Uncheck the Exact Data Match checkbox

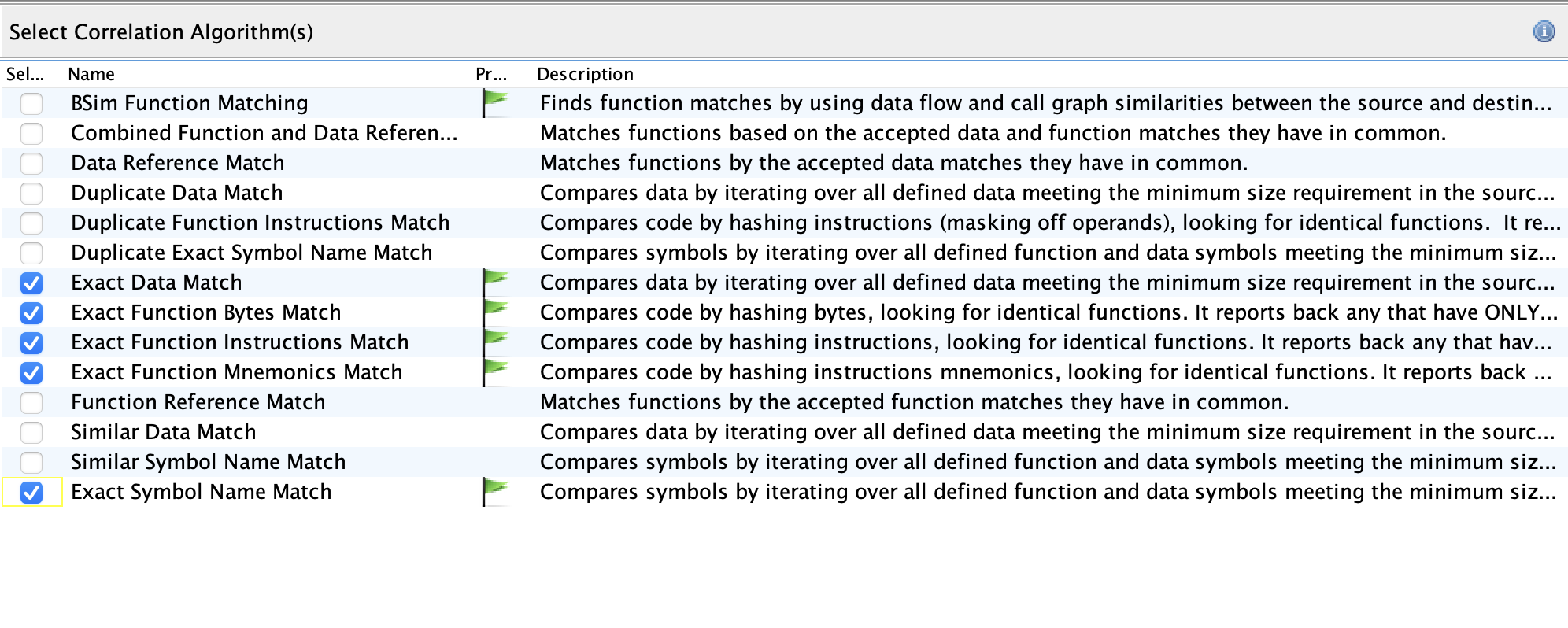[31, 283]
